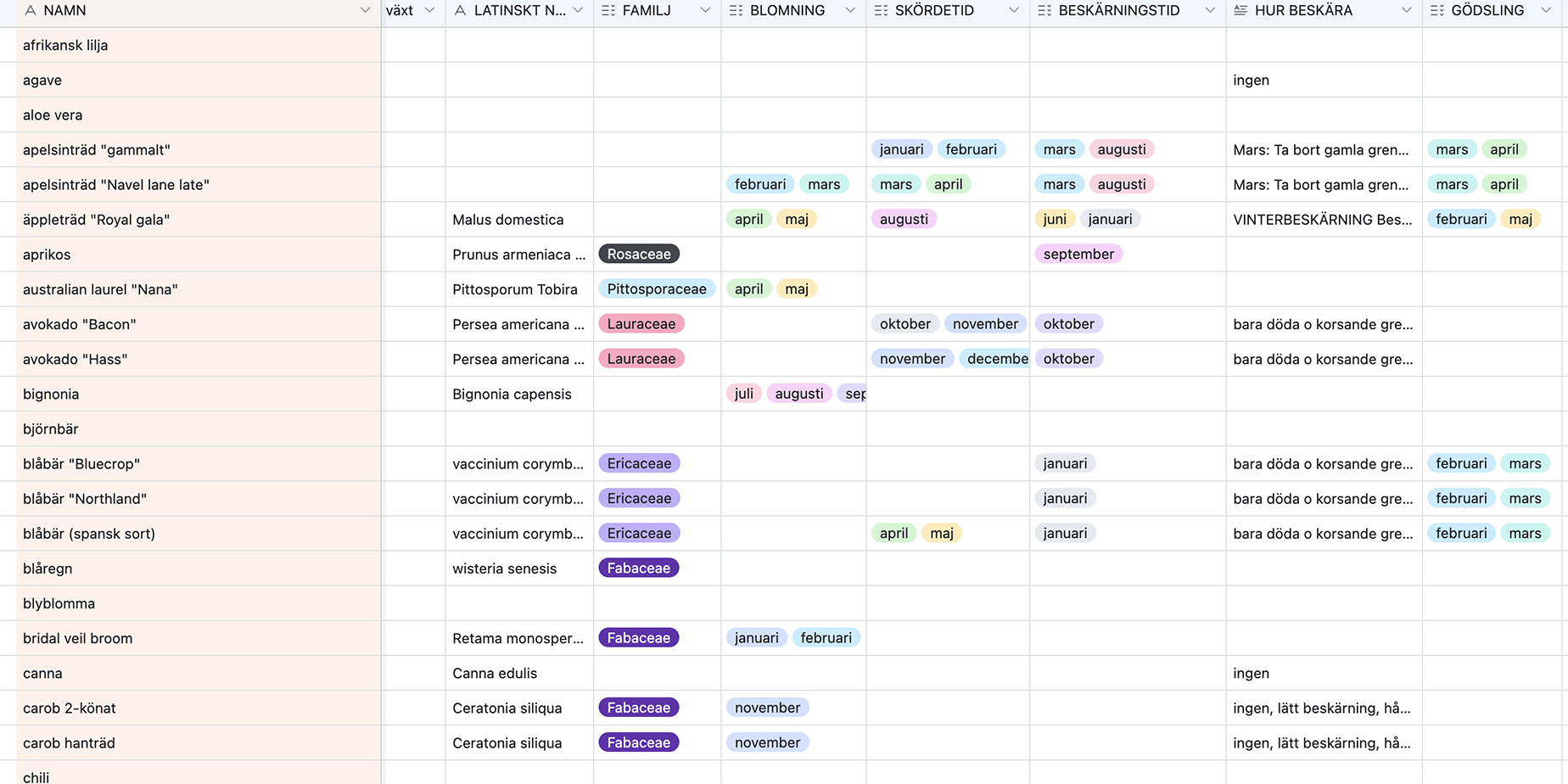Click the Lauraceae tag in avokado "Bacon" row

[x=641, y=323]
